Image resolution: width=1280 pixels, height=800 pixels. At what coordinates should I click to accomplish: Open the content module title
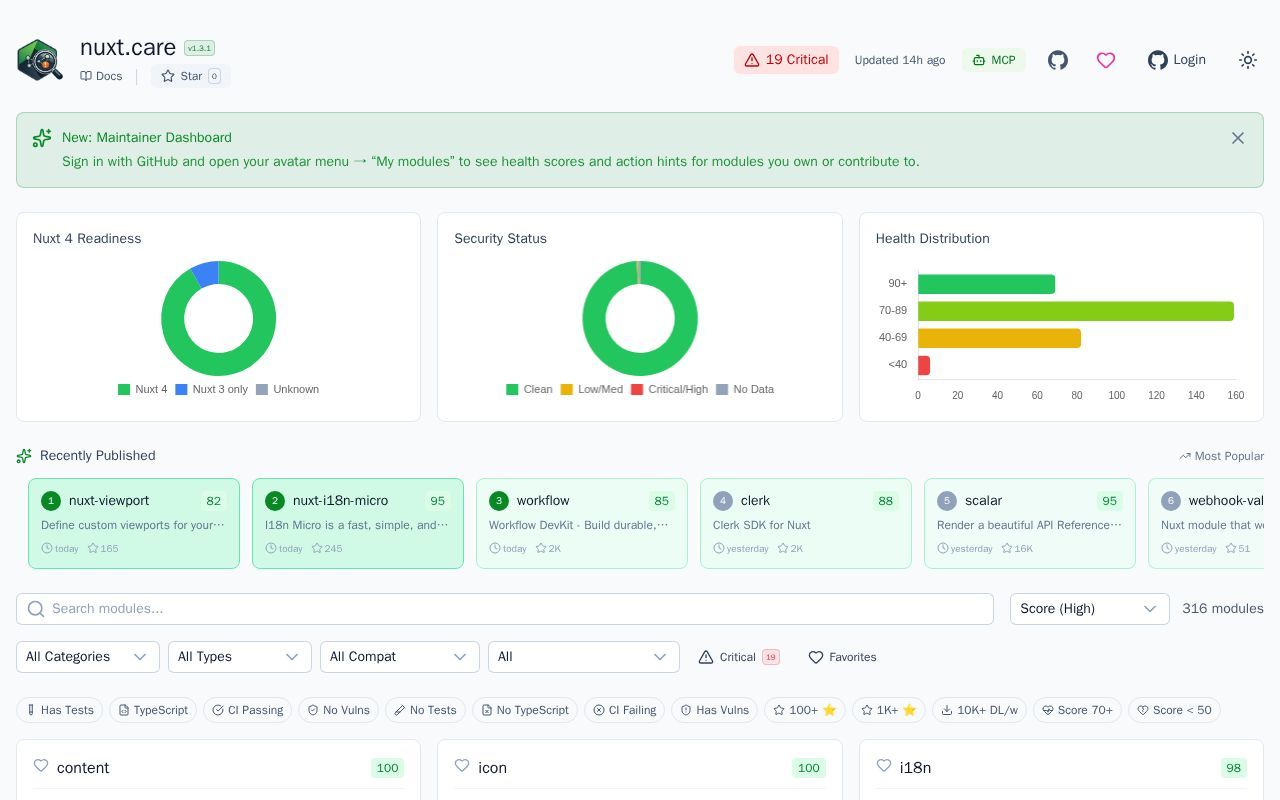83,768
